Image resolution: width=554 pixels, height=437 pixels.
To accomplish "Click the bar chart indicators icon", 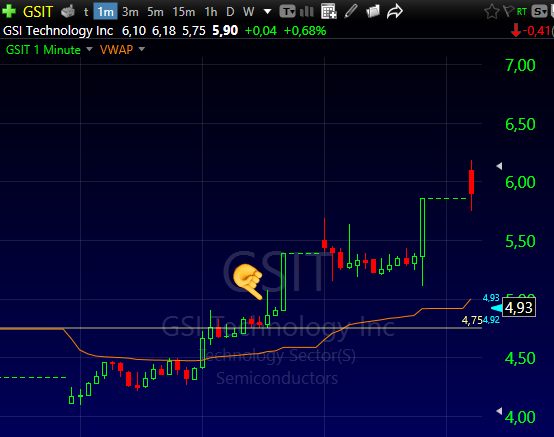I will point(307,12).
